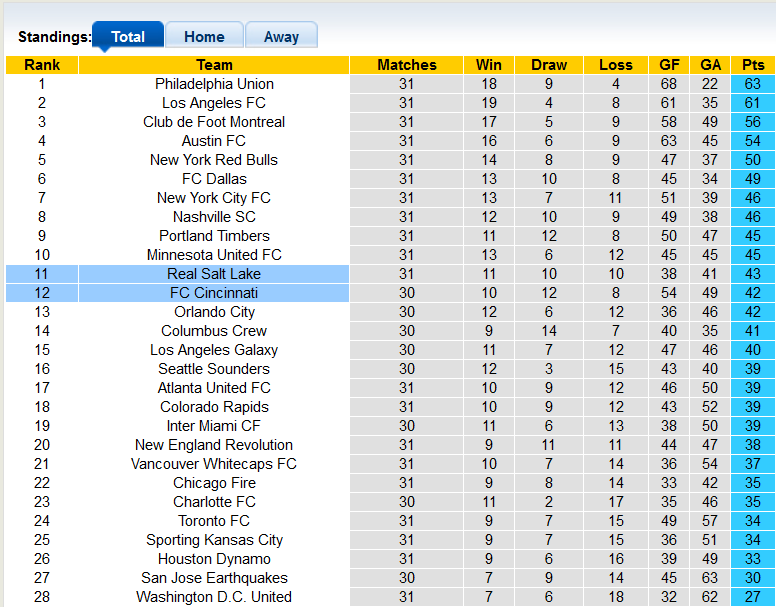Click the Draw column header

(x=549, y=65)
